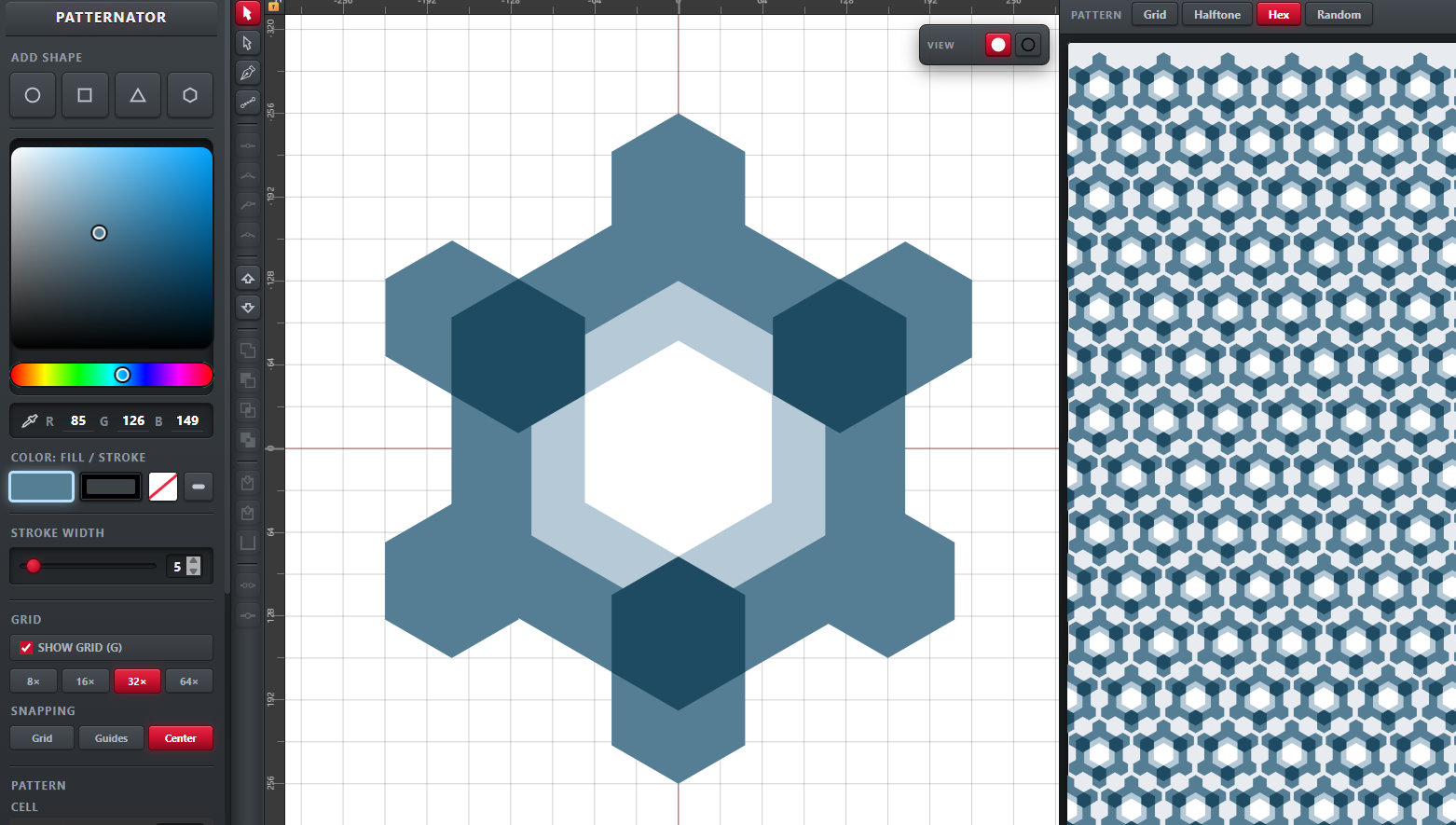The width and height of the screenshot is (1456, 825).
Task: Add a hexagon shape
Action: click(x=190, y=95)
